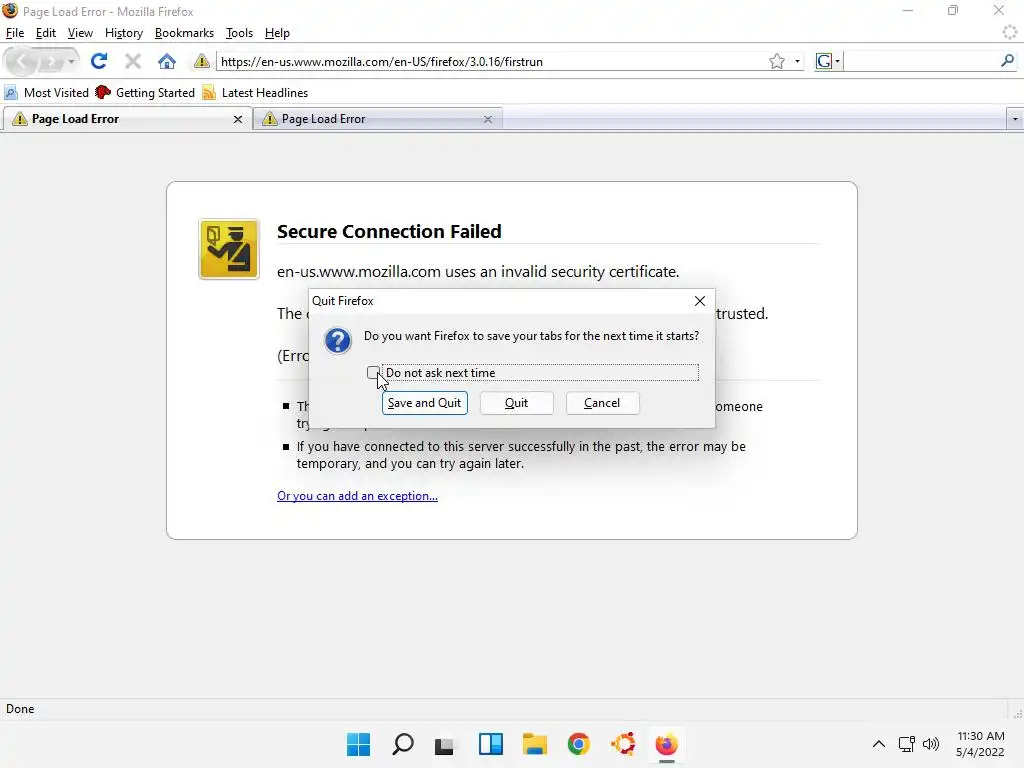The height and width of the screenshot is (768, 1024).
Task: Open the Edit menu
Action: click(46, 33)
